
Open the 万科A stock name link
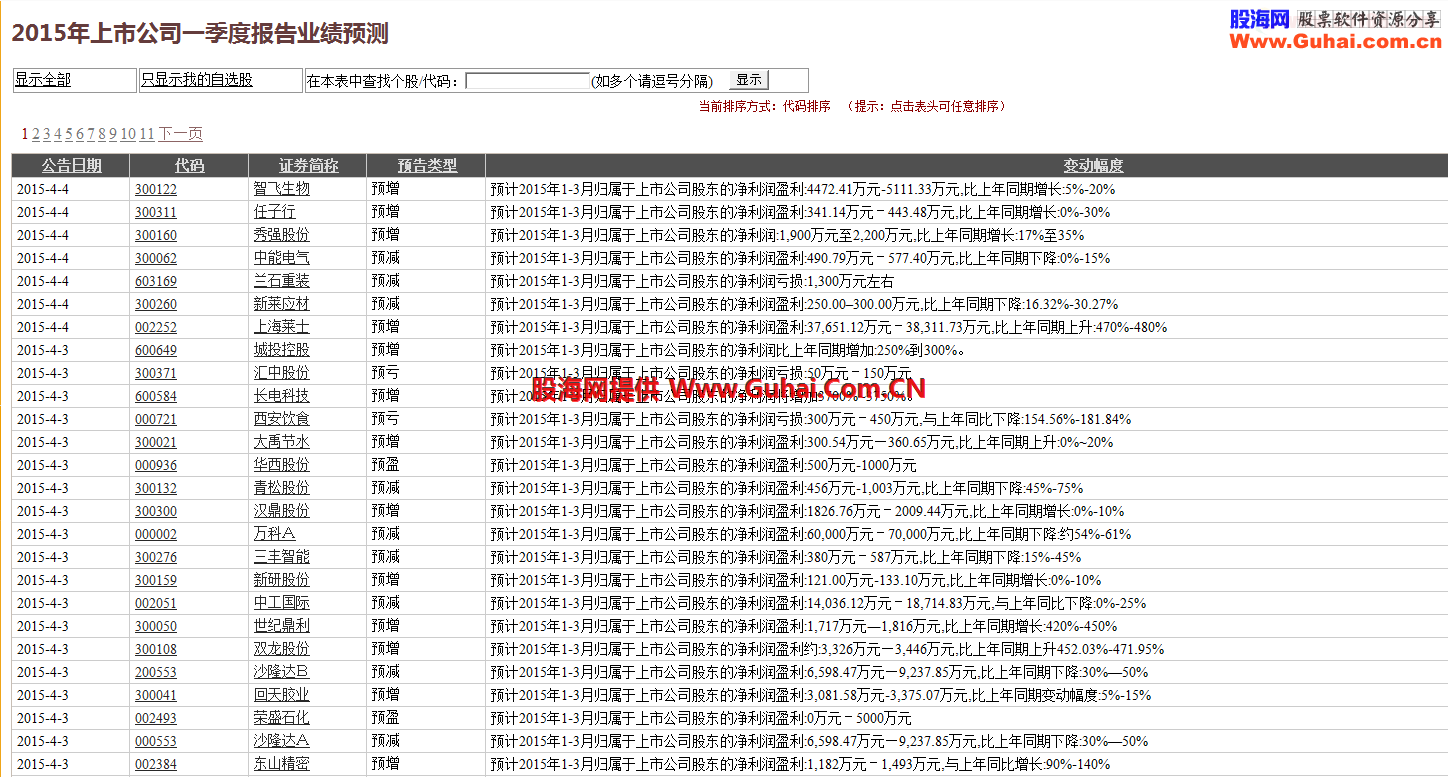[275, 534]
